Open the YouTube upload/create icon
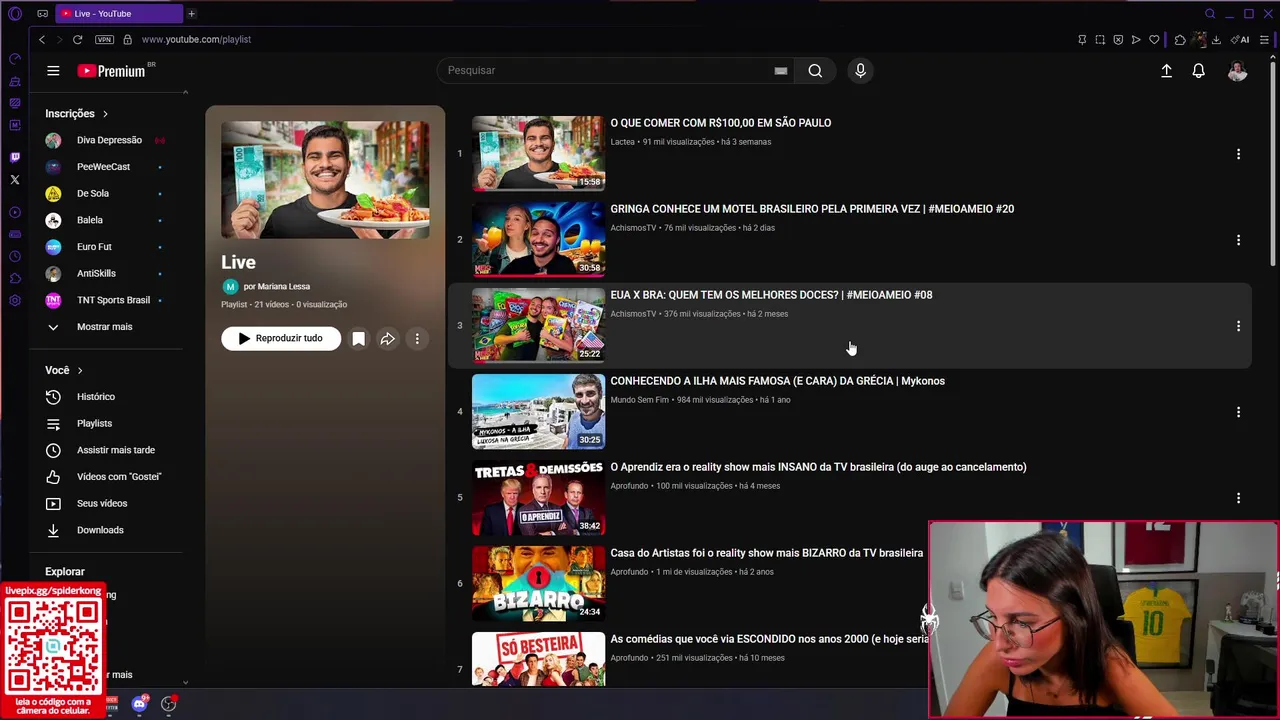The image size is (1280, 720). [x=1166, y=71]
